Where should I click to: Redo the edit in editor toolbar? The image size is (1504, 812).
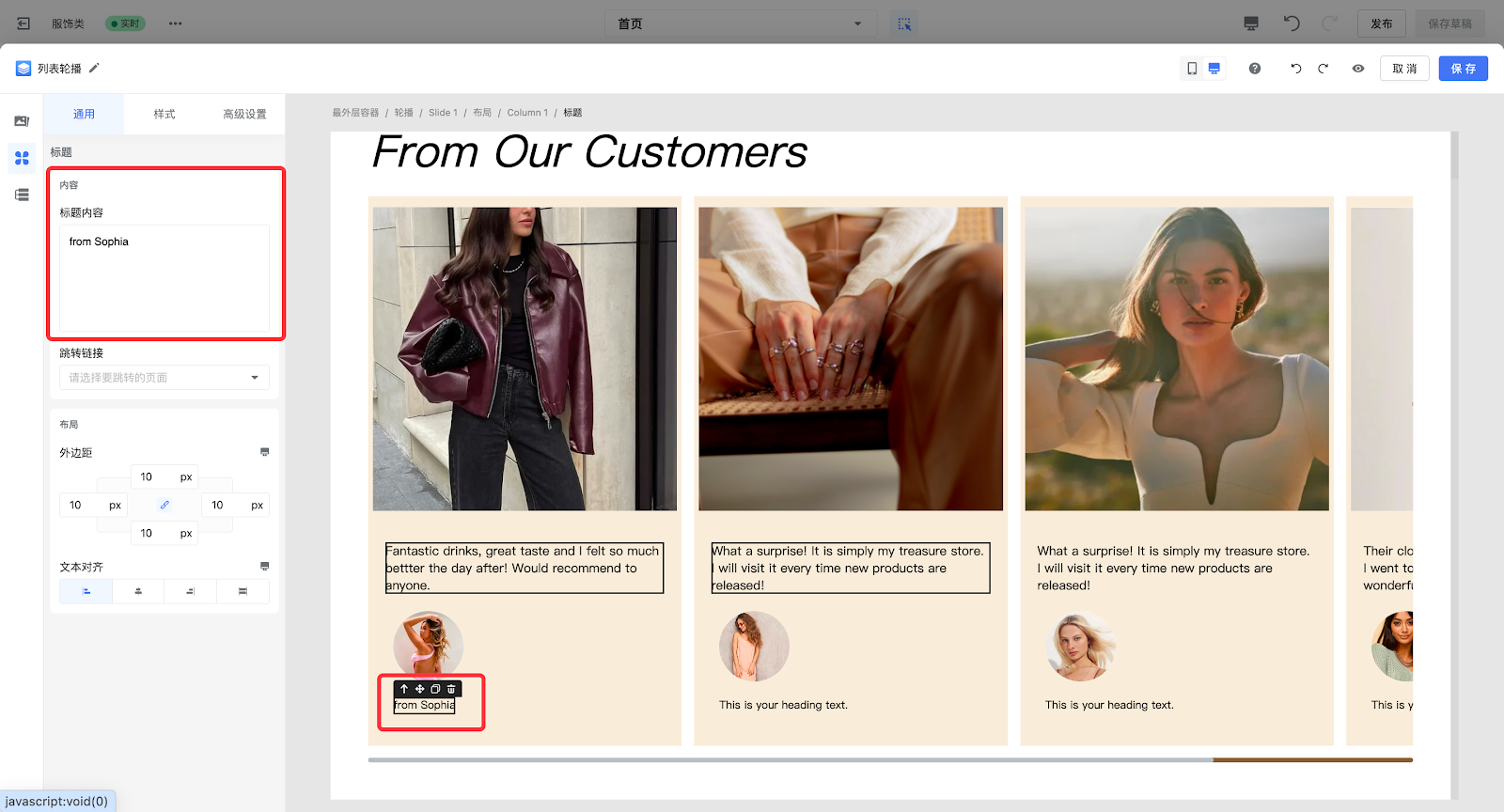[1323, 69]
